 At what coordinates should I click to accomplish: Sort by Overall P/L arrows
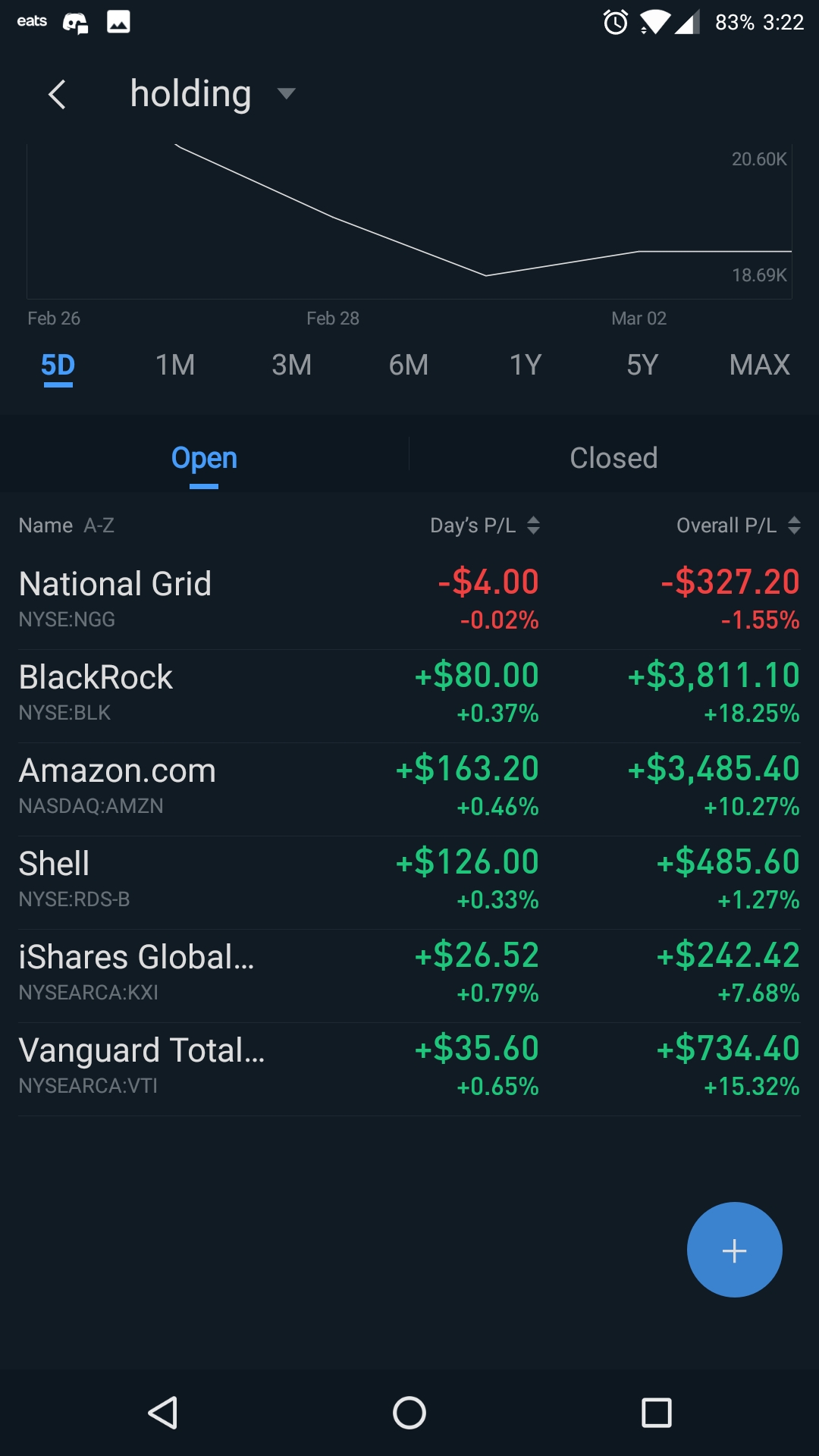point(794,525)
